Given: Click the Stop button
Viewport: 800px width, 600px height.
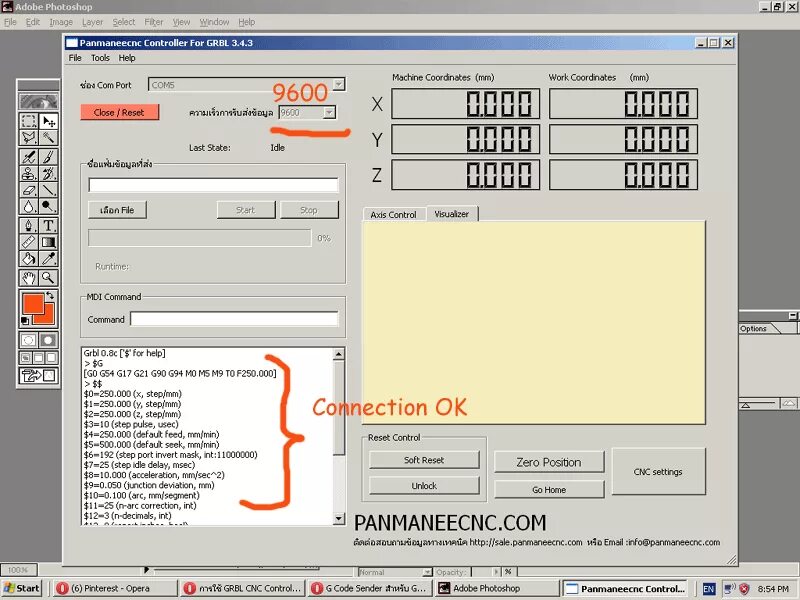Looking at the screenshot, I should click(309, 210).
